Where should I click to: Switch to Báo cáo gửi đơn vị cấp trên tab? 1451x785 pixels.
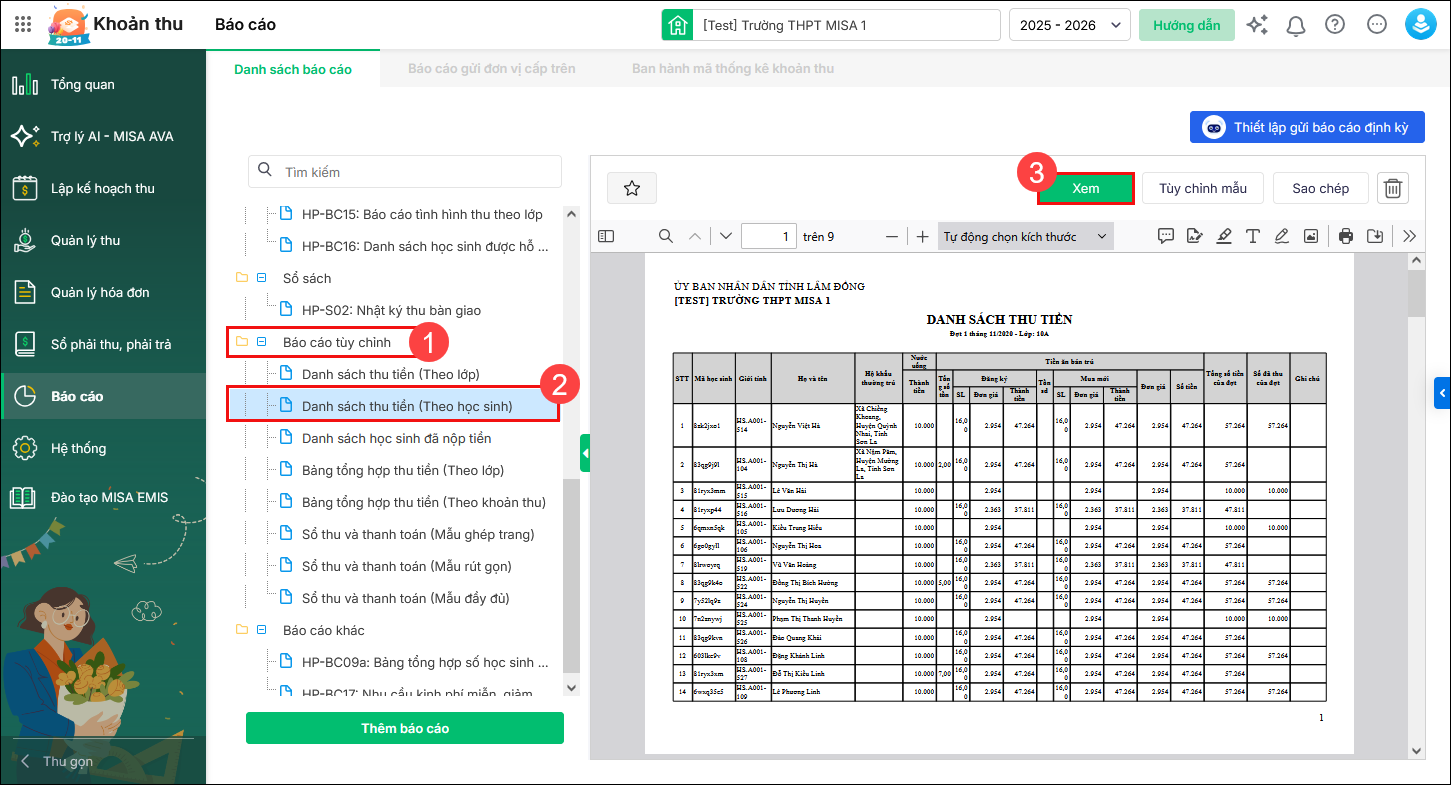tap(491, 69)
